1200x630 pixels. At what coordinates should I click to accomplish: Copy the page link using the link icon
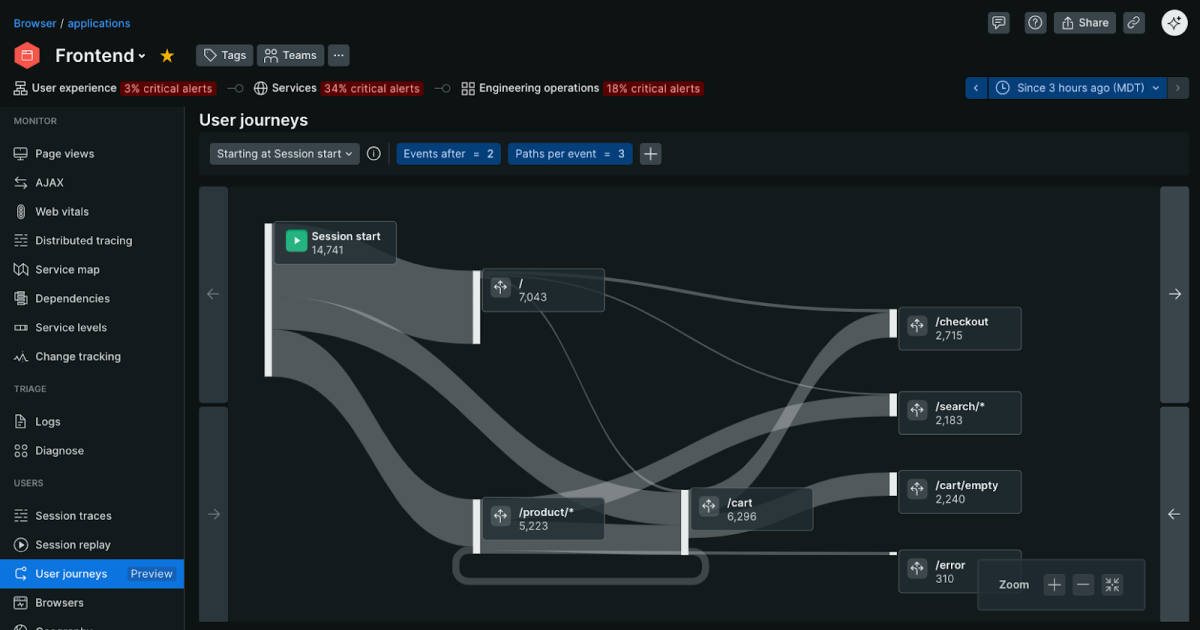click(x=1134, y=22)
